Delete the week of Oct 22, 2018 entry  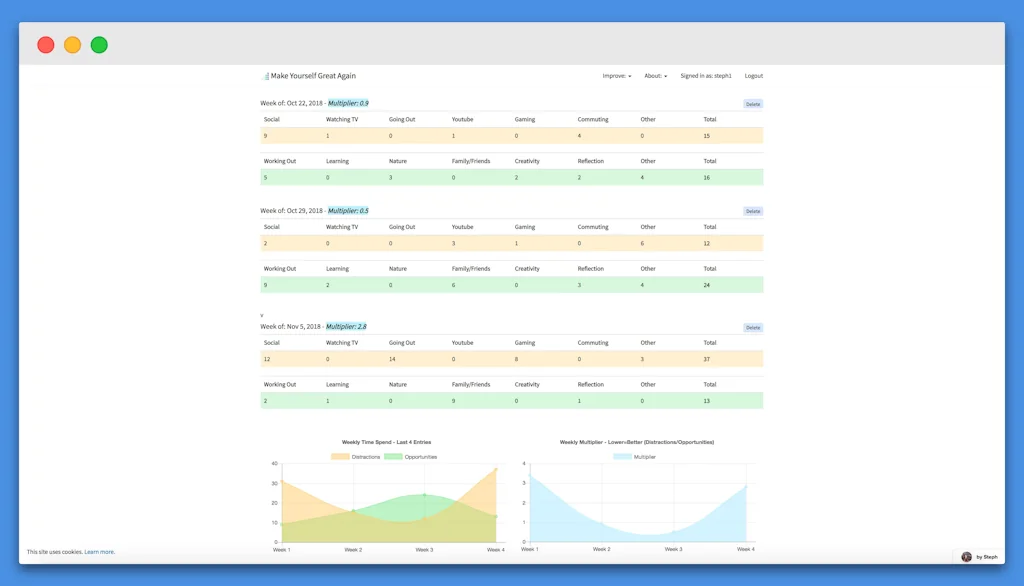pos(753,104)
